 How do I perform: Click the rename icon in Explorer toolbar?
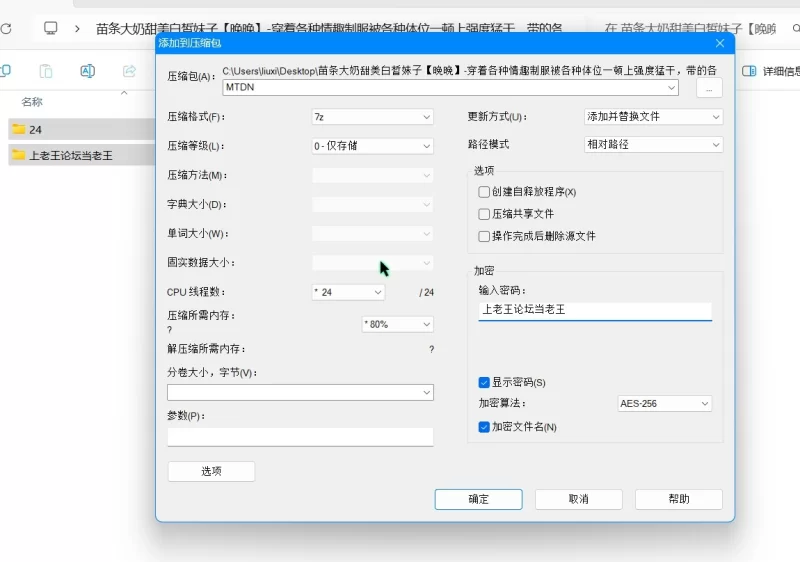pos(87,71)
